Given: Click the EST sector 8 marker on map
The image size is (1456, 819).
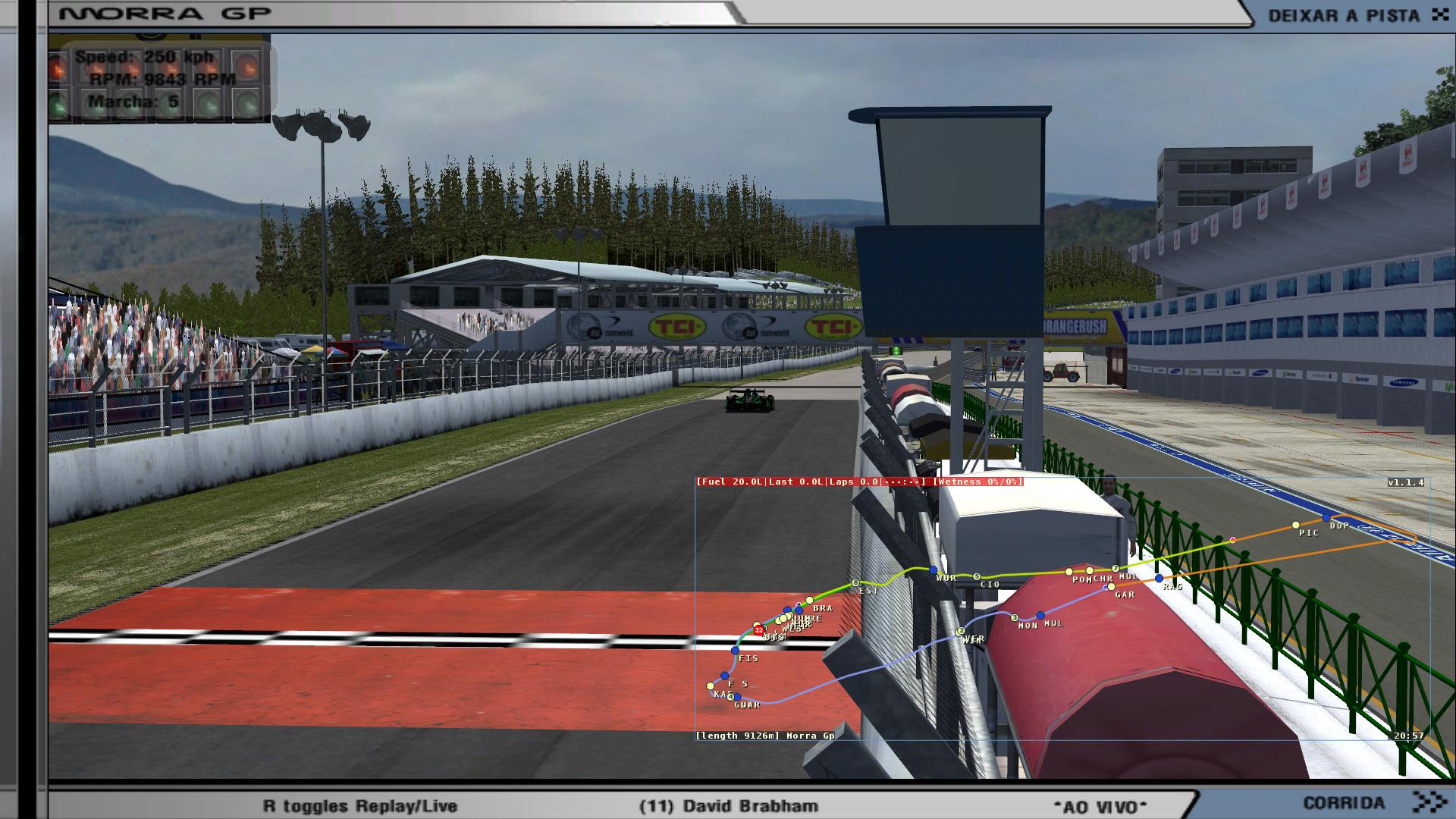Looking at the screenshot, I should pos(856,583).
